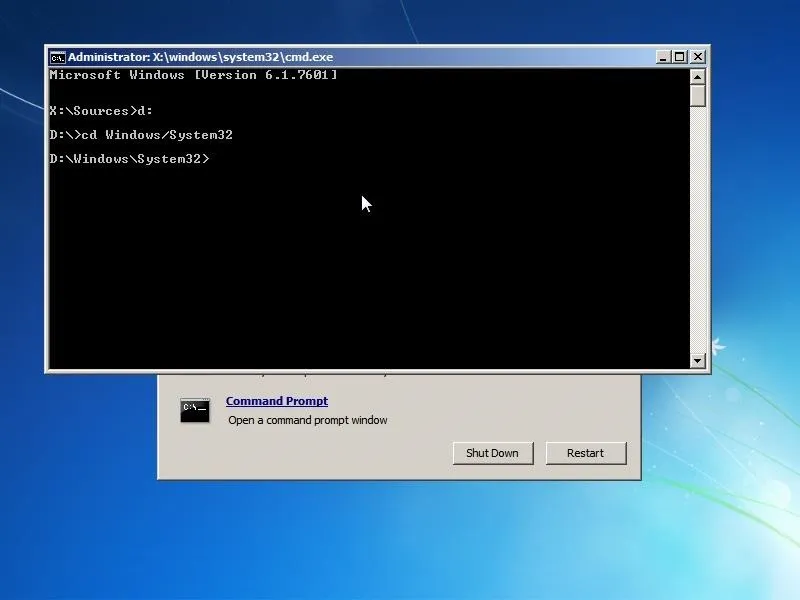Click the 'Administrator: X:\windows\system32\cmd.exe' title text
Image resolution: width=800 pixels, height=600 pixels.
click(x=201, y=57)
